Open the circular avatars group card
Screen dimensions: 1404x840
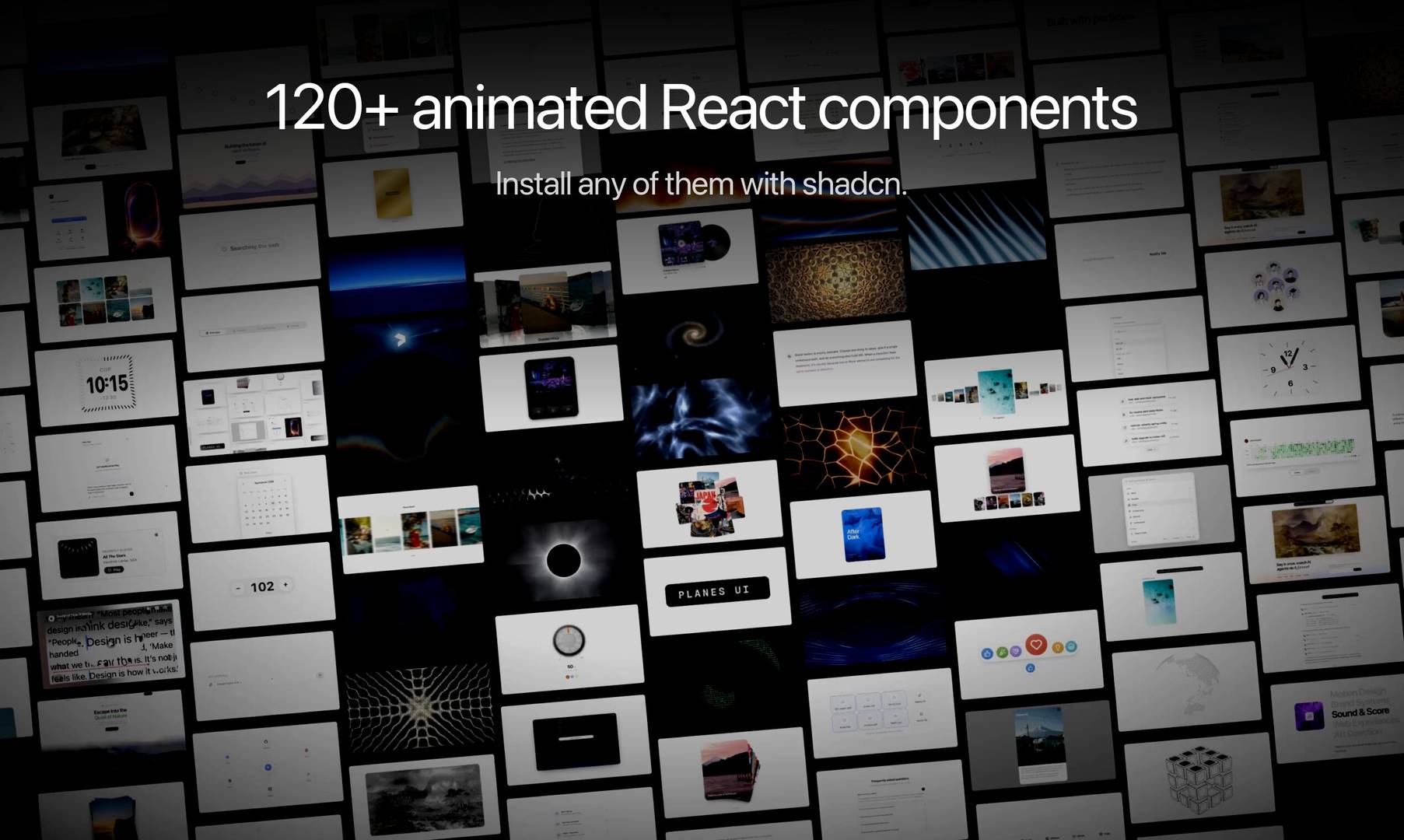pyautogui.click(x=1276, y=284)
